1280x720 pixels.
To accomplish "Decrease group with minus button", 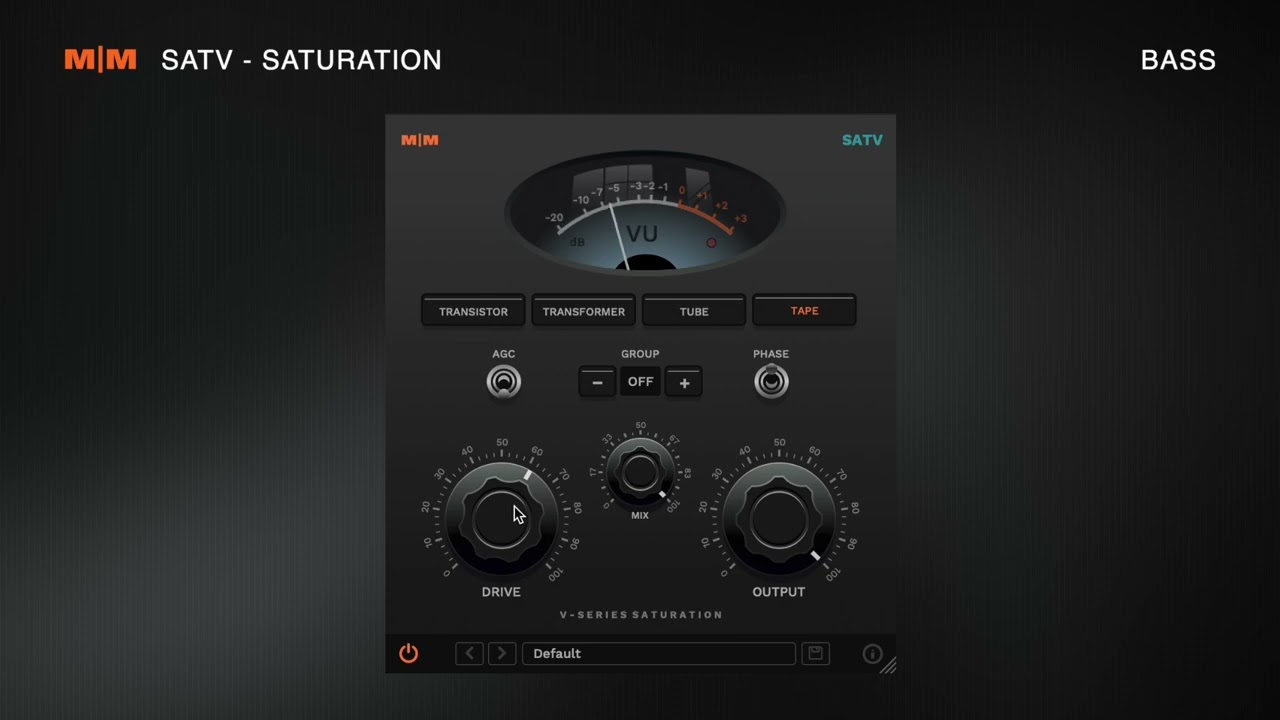I will point(597,382).
